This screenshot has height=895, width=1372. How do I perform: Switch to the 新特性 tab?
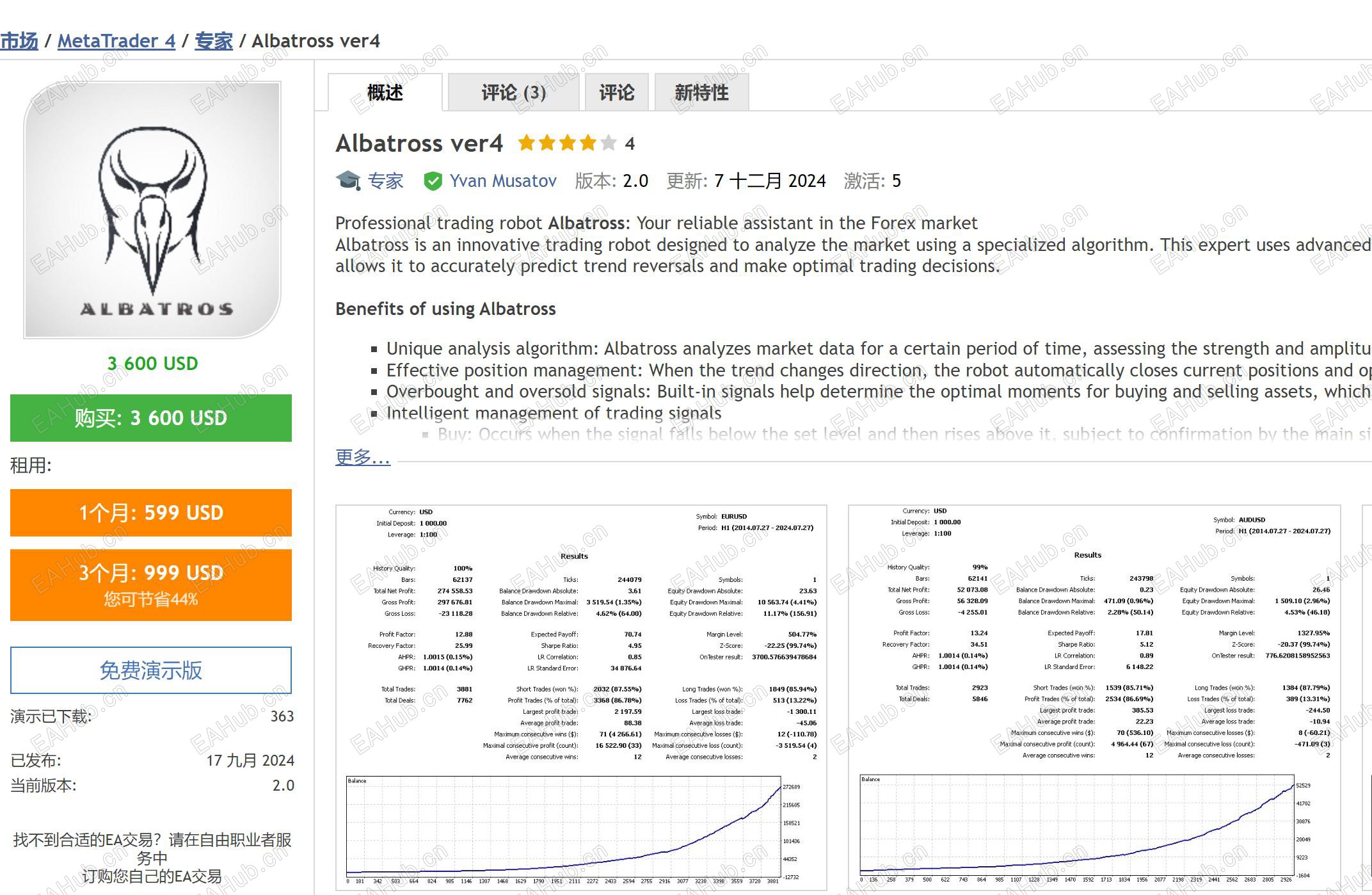tap(702, 93)
